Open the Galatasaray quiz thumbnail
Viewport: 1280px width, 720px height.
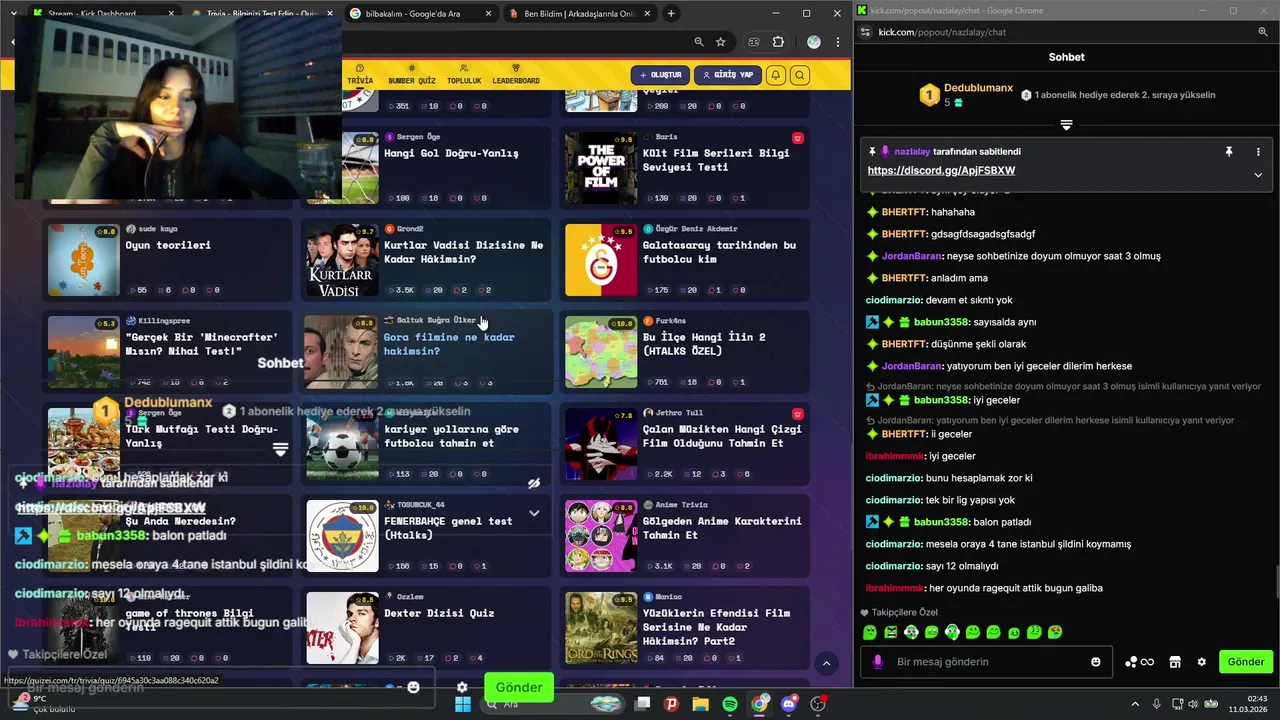pyautogui.click(x=601, y=260)
